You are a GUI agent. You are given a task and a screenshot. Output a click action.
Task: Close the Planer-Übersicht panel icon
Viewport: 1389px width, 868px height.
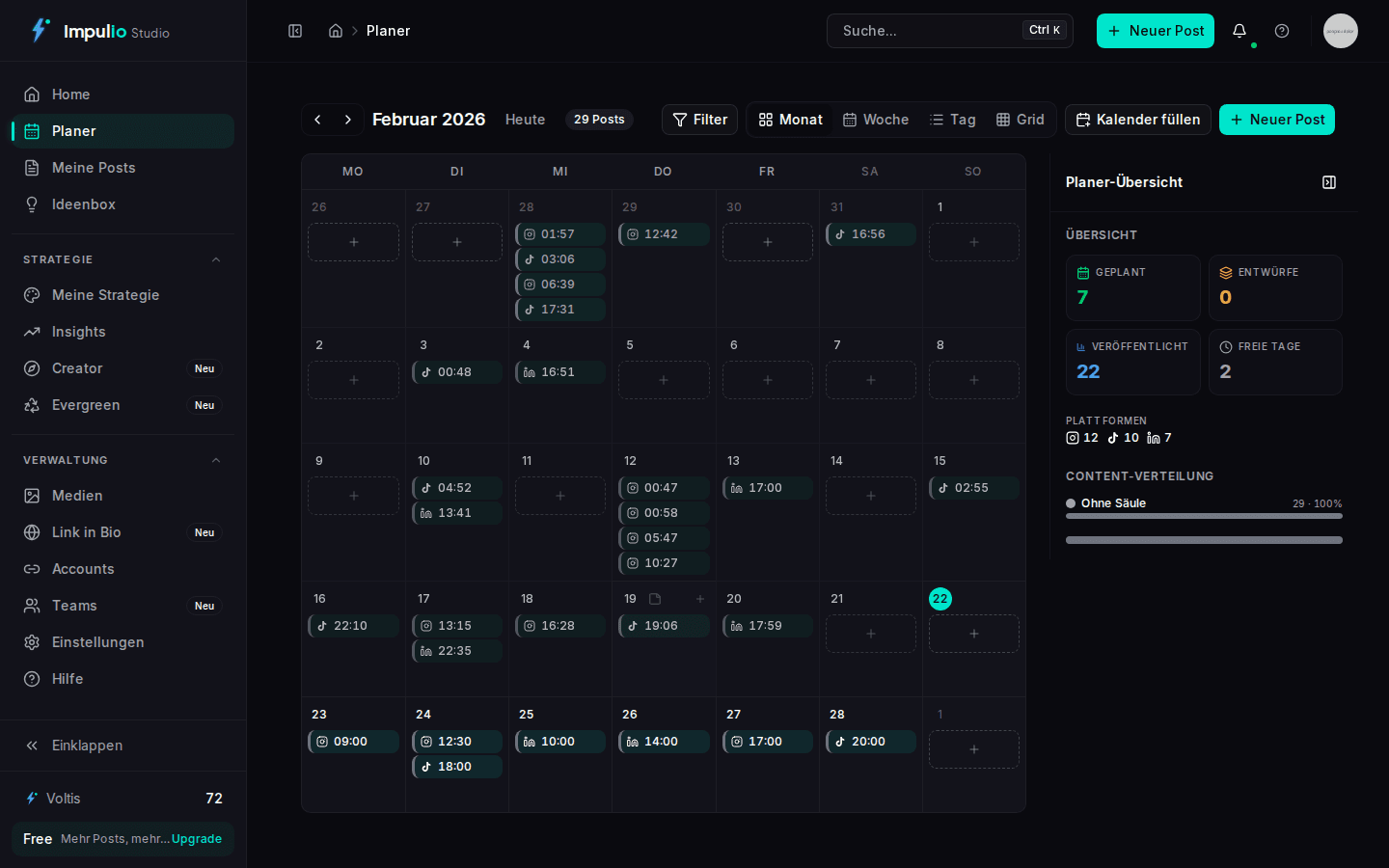[1329, 182]
